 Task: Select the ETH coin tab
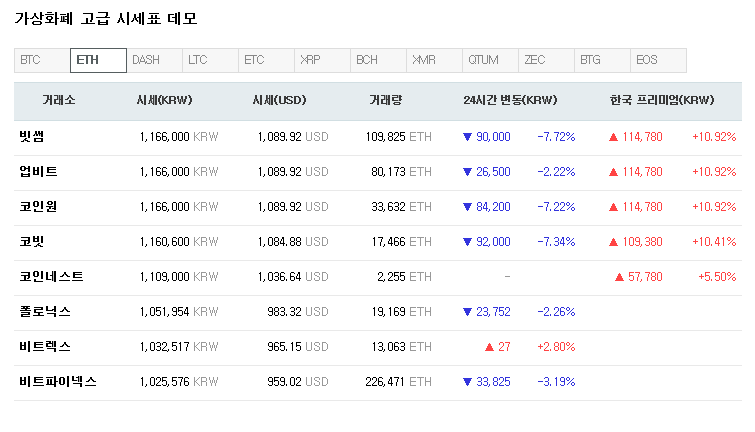[x=98, y=61]
